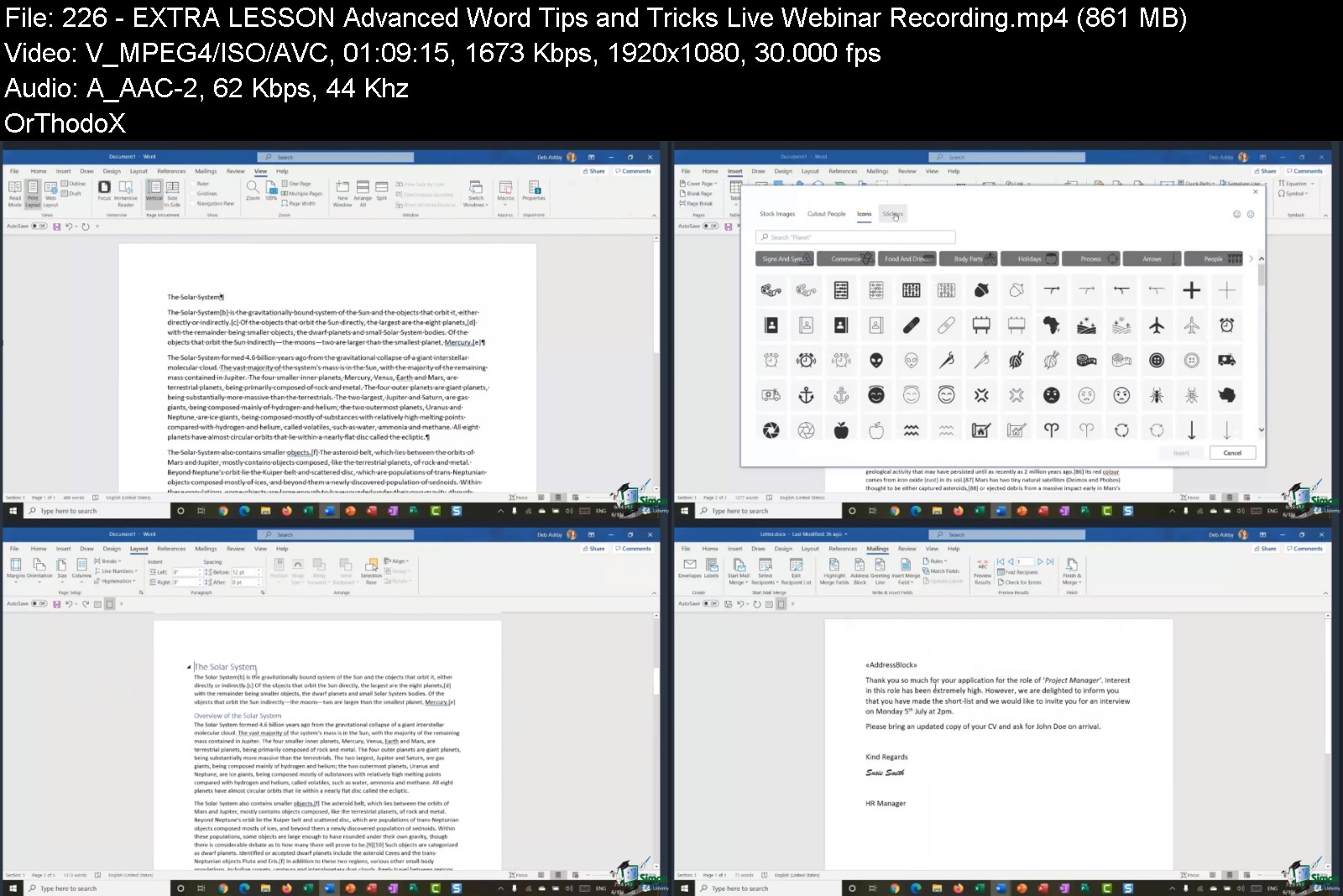The image size is (1343, 896).
Task: Expand Hyphenation dropdown in bottom-left Layout ribbon
Action: pyautogui.click(x=115, y=581)
